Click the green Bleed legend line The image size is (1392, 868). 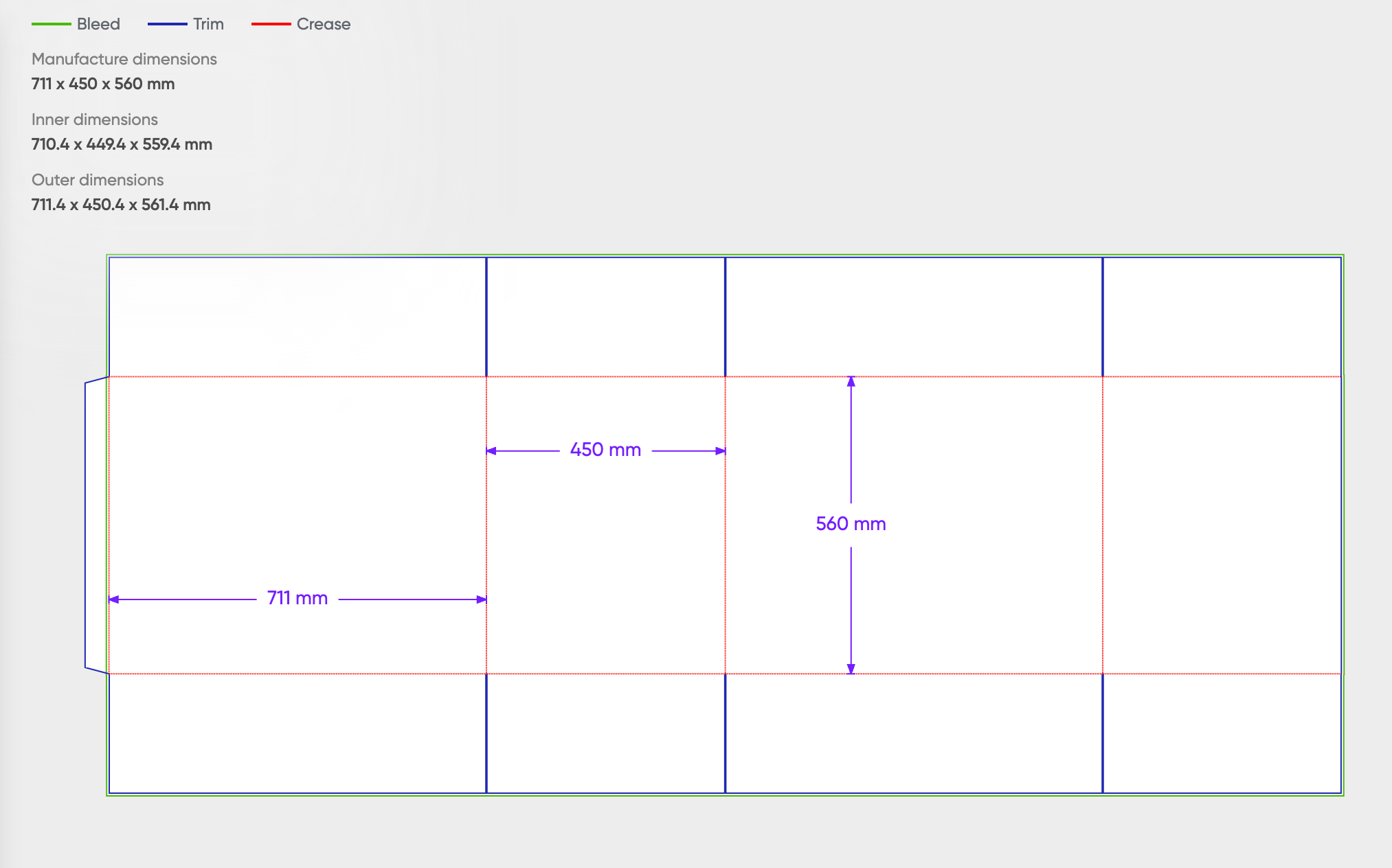click(51, 24)
